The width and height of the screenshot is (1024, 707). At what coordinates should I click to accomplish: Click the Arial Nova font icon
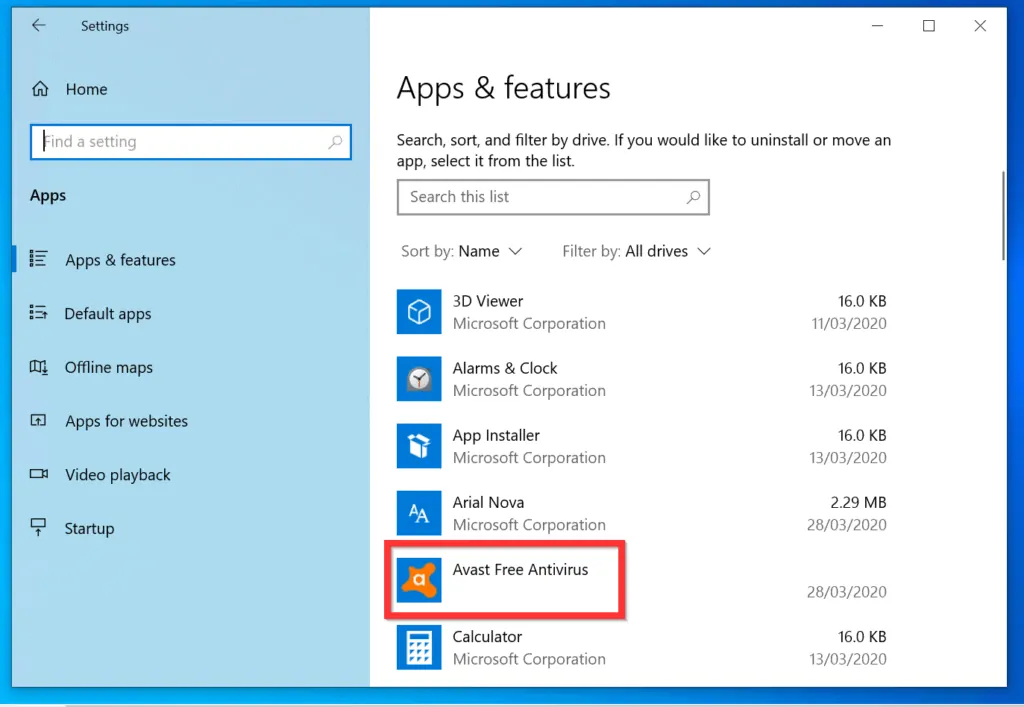point(418,513)
